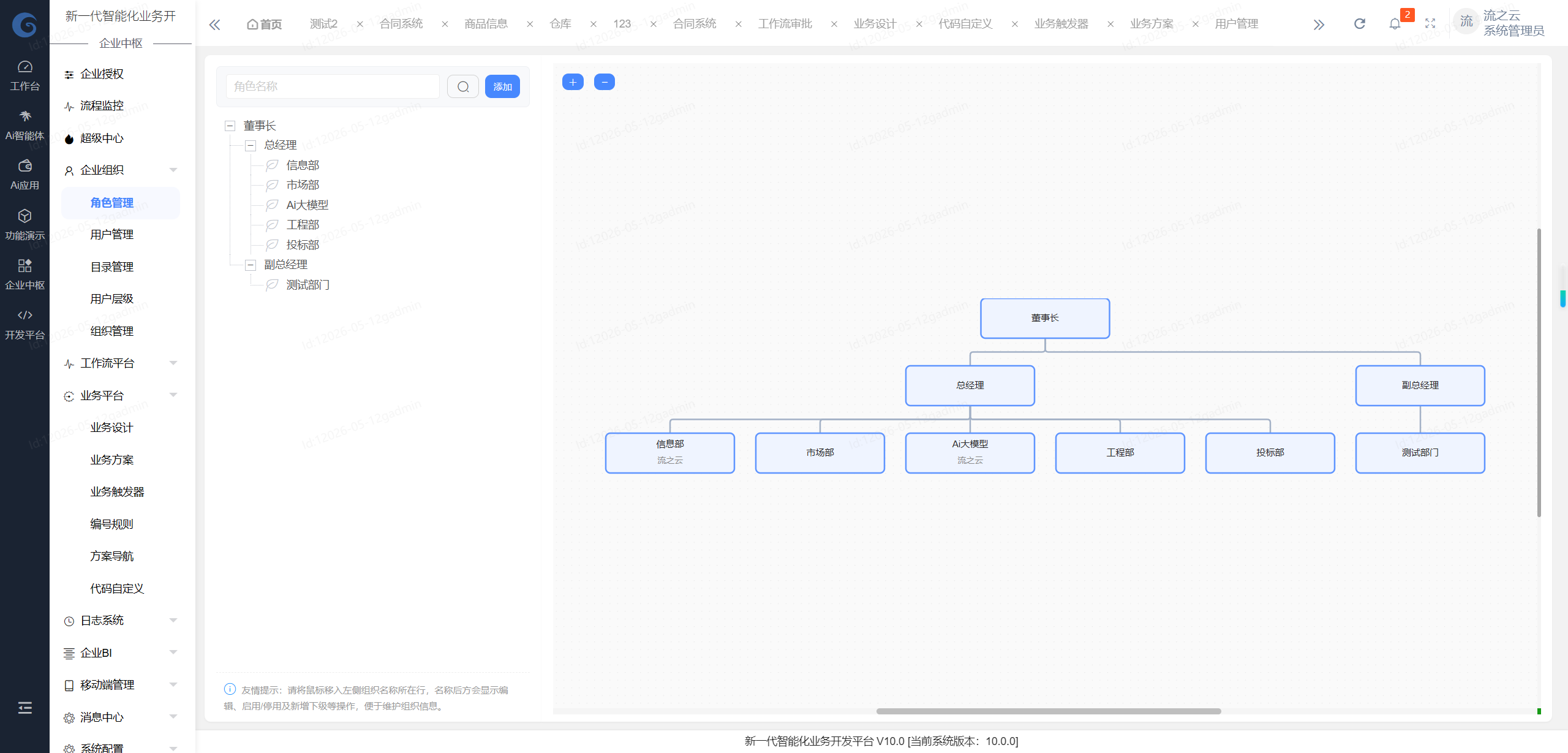1568x753 pixels.
Task: Select 市场部 in the role tree
Action: [303, 185]
